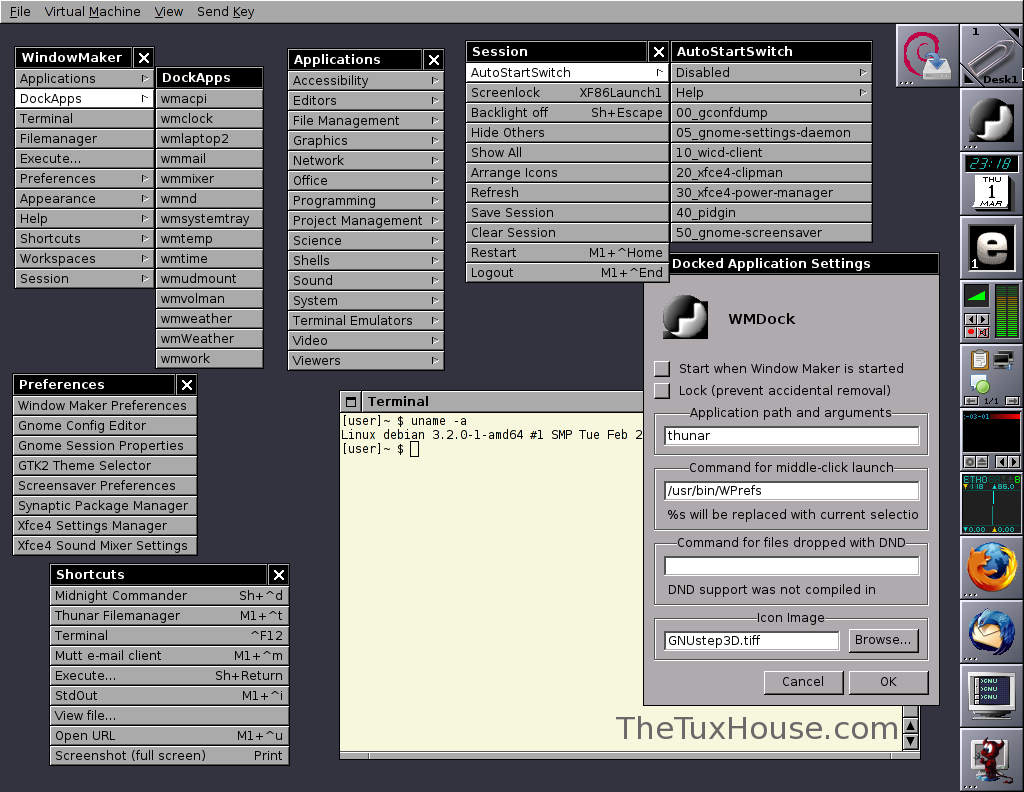Toggle the red record button in wmmixer
Image resolution: width=1024 pixels, height=792 pixels.
[x=970, y=332]
